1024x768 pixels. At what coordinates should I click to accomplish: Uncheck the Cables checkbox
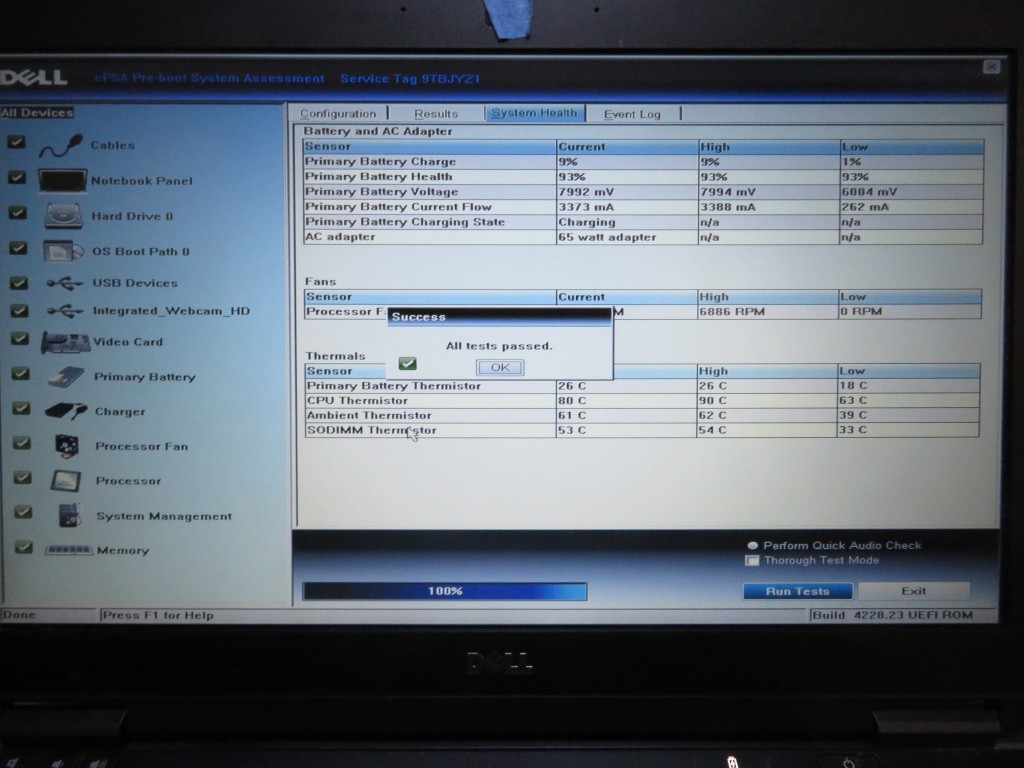click(x=16, y=142)
